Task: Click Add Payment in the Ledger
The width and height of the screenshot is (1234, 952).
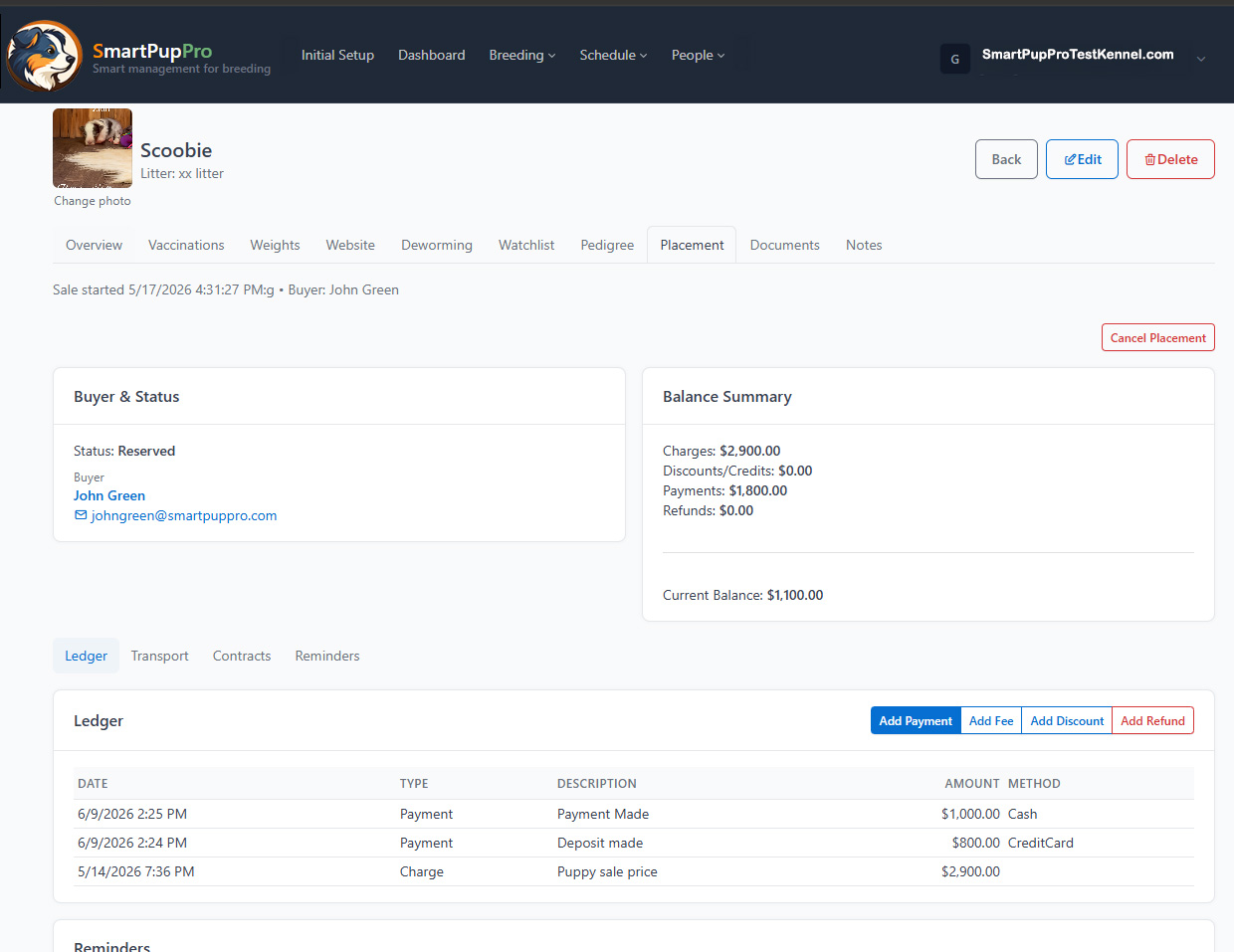Action: pos(916,720)
